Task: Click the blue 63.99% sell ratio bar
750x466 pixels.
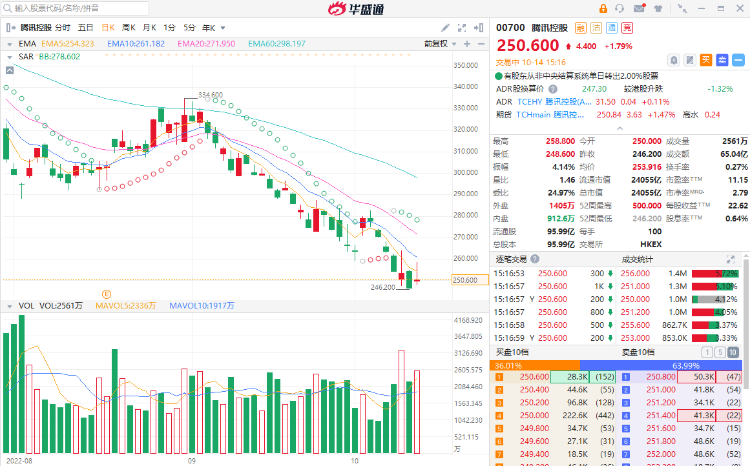Action: (661, 366)
